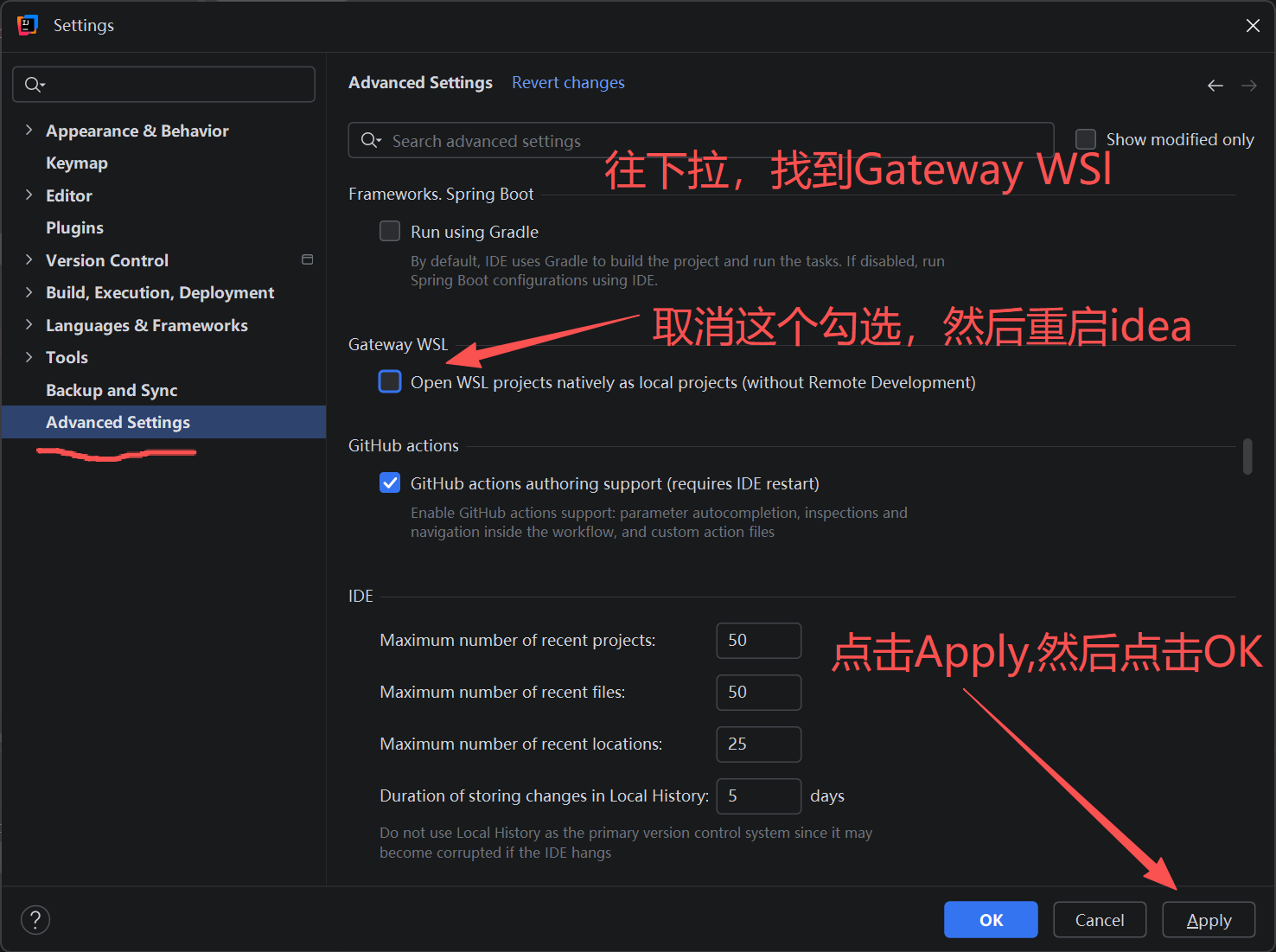The image size is (1276, 952).
Task: Click the magnifier in the sidebar search field
Action: 34,84
